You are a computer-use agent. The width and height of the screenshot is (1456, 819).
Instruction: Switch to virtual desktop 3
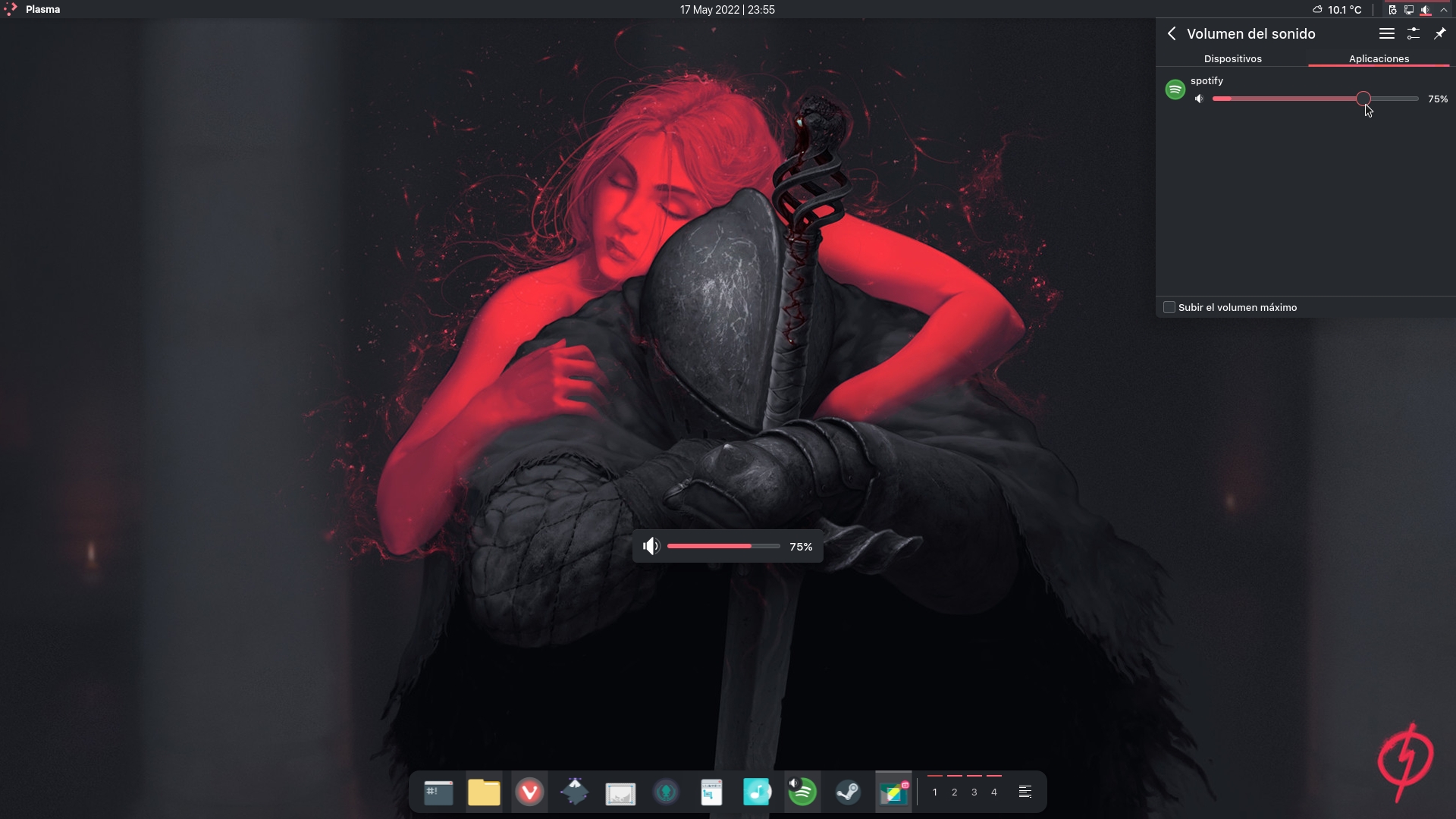[974, 792]
